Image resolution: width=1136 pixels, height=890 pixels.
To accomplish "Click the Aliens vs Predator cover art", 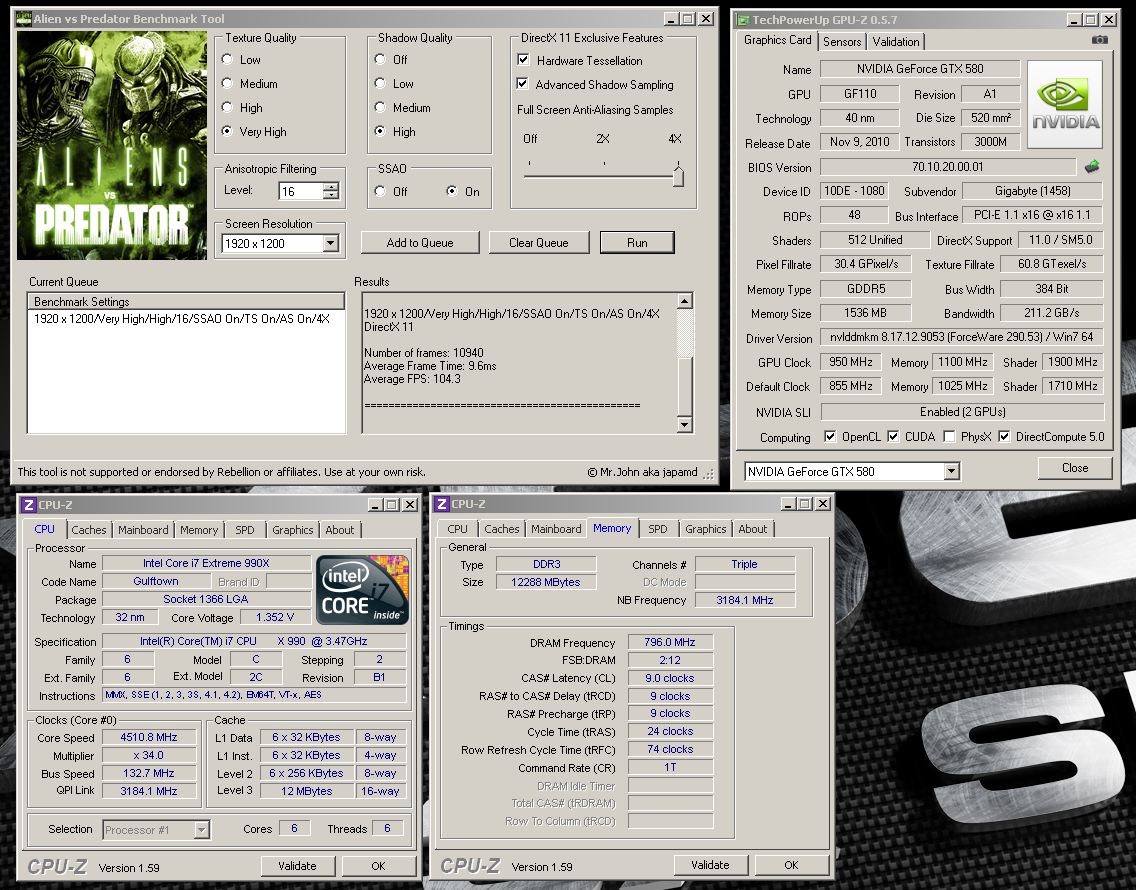I will (x=111, y=145).
